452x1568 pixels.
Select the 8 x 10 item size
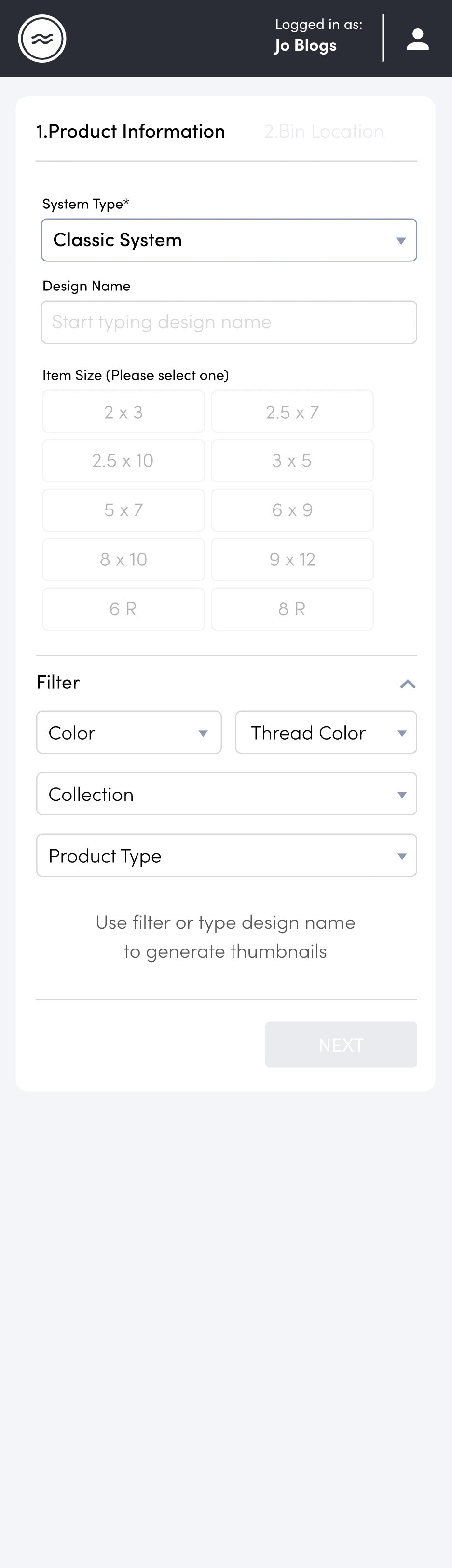pyautogui.click(x=123, y=559)
